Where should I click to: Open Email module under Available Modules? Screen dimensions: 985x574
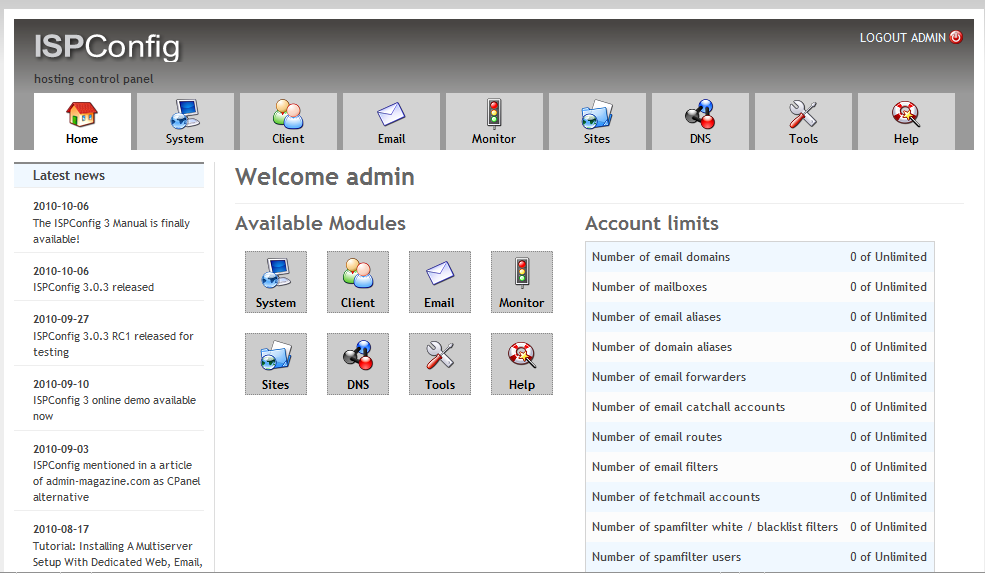point(440,282)
